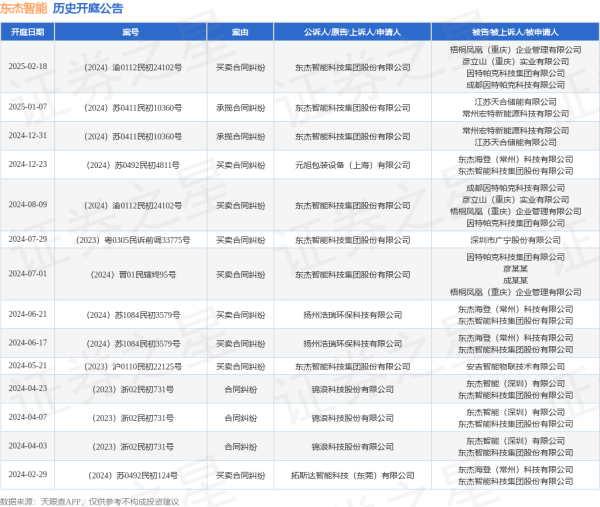
Task: Click the date cell 2024-12-31
Action: 28,135
